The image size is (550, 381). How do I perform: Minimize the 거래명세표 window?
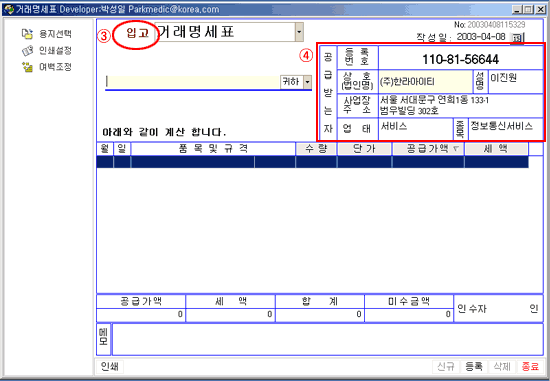(517, 9)
